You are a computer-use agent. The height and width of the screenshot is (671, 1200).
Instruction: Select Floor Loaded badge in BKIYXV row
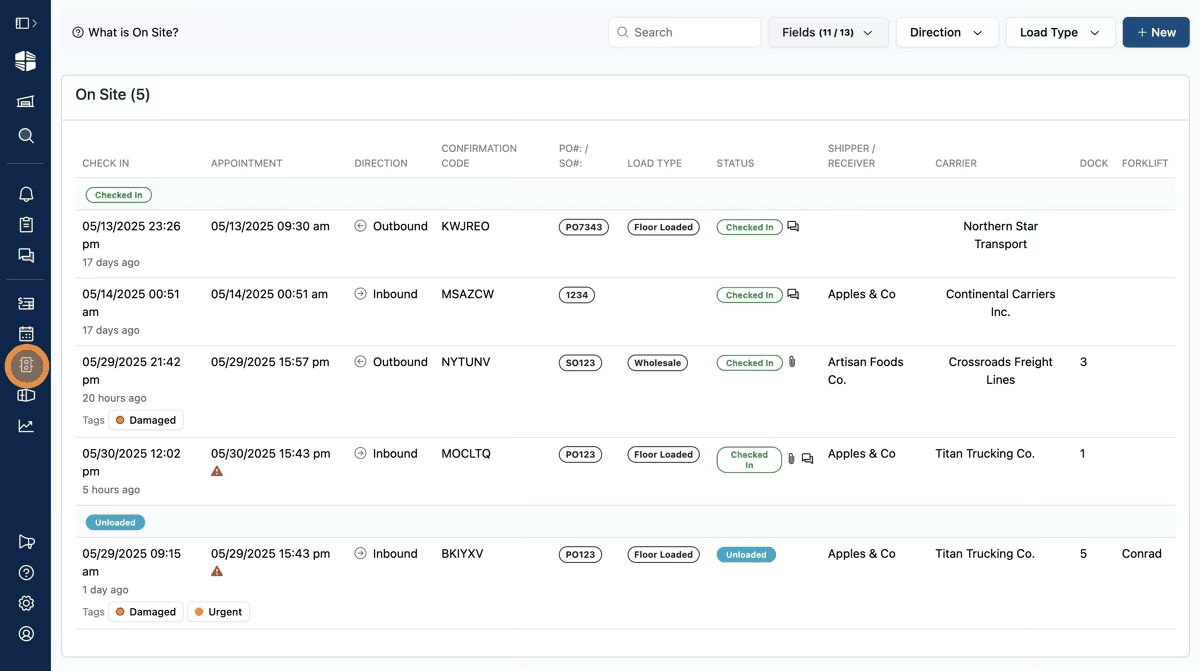(x=663, y=554)
